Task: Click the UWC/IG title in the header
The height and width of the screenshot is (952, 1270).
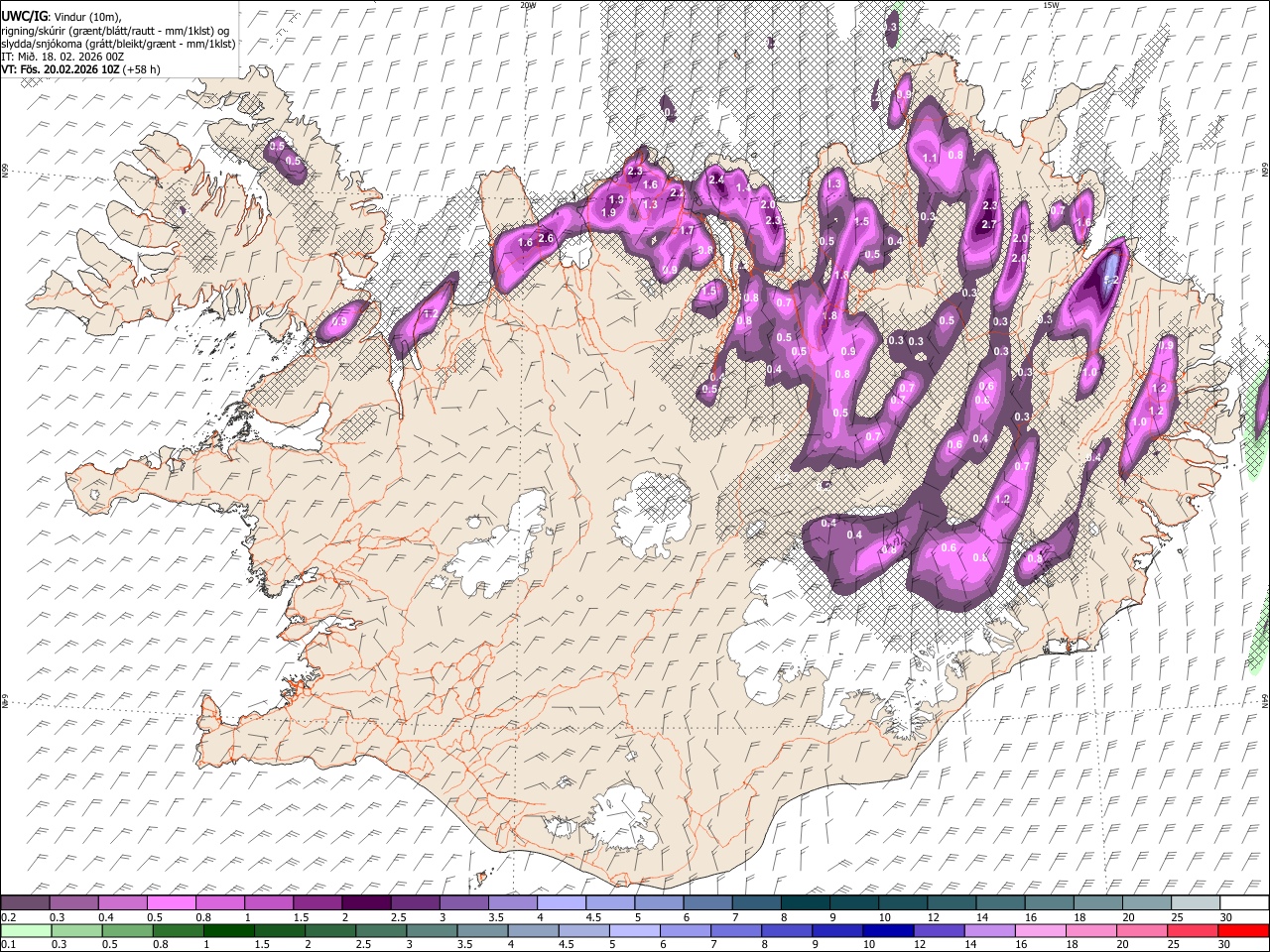Action: pyautogui.click(x=23, y=16)
